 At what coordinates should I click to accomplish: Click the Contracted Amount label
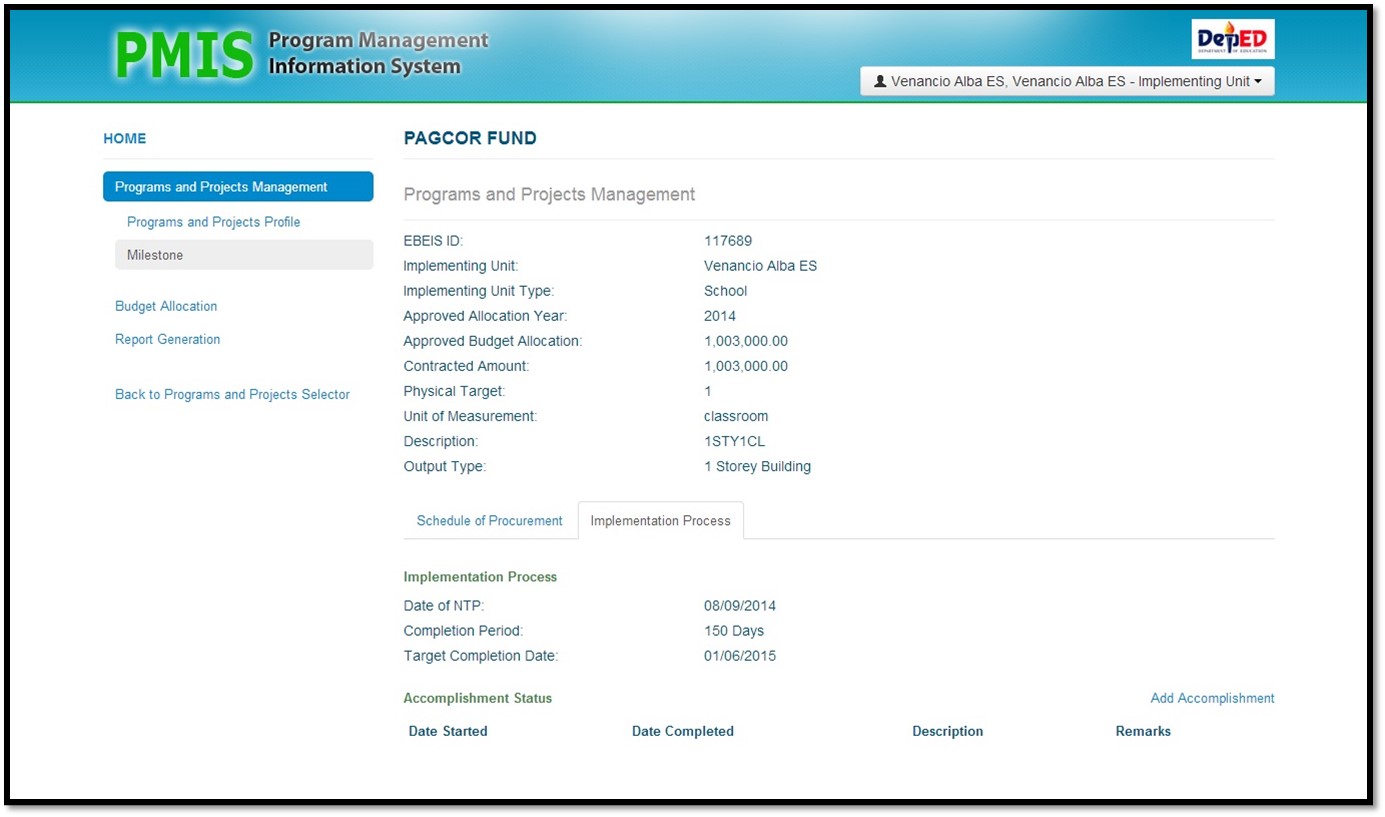click(466, 366)
